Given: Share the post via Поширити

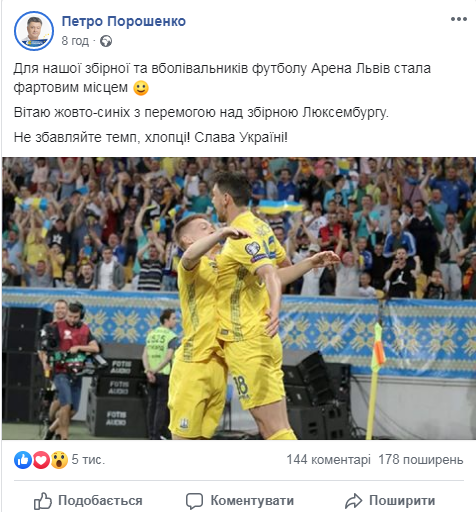Looking at the screenshot, I should (x=390, y=501).
